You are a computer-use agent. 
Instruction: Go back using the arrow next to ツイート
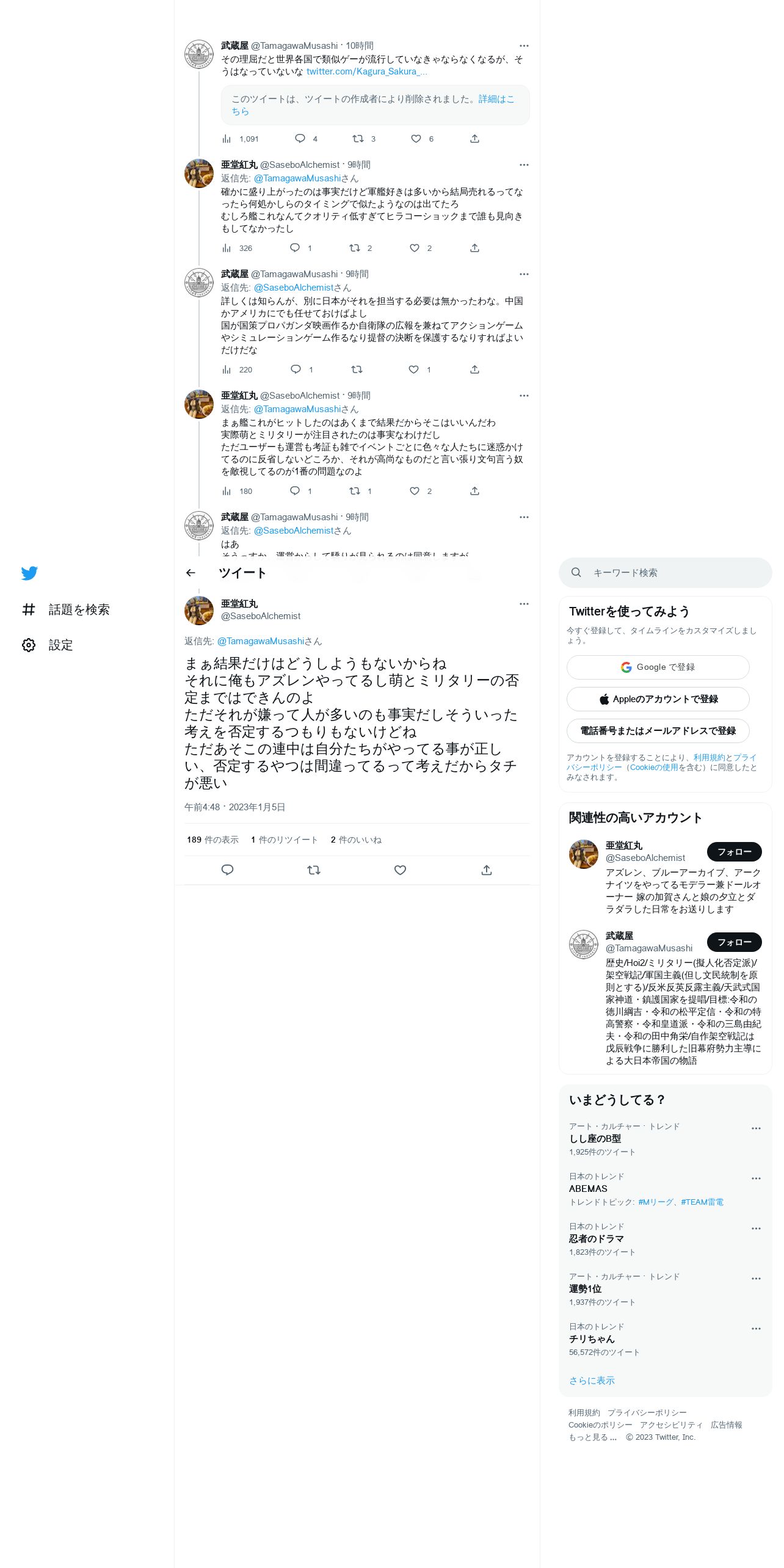191,573
